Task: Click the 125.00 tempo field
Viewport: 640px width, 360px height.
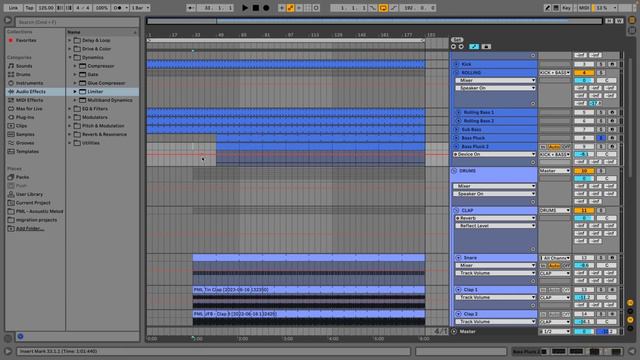Action: point(46,8)
